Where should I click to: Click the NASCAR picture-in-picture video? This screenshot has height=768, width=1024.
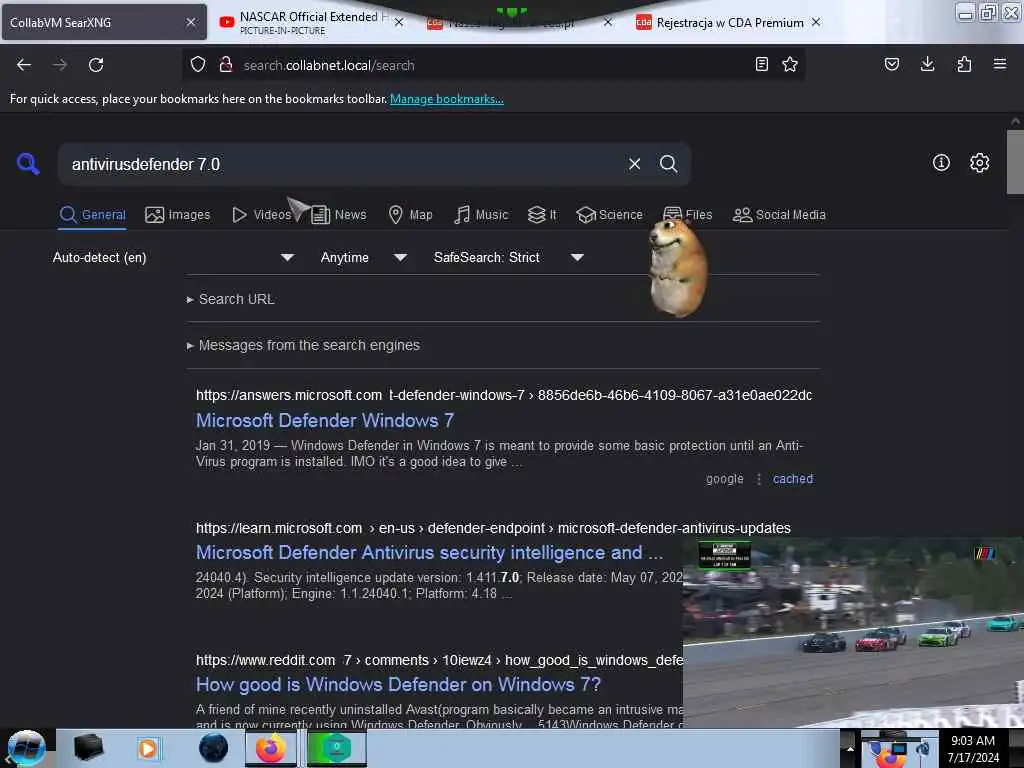pyautogui.click(x=853, y=632)
